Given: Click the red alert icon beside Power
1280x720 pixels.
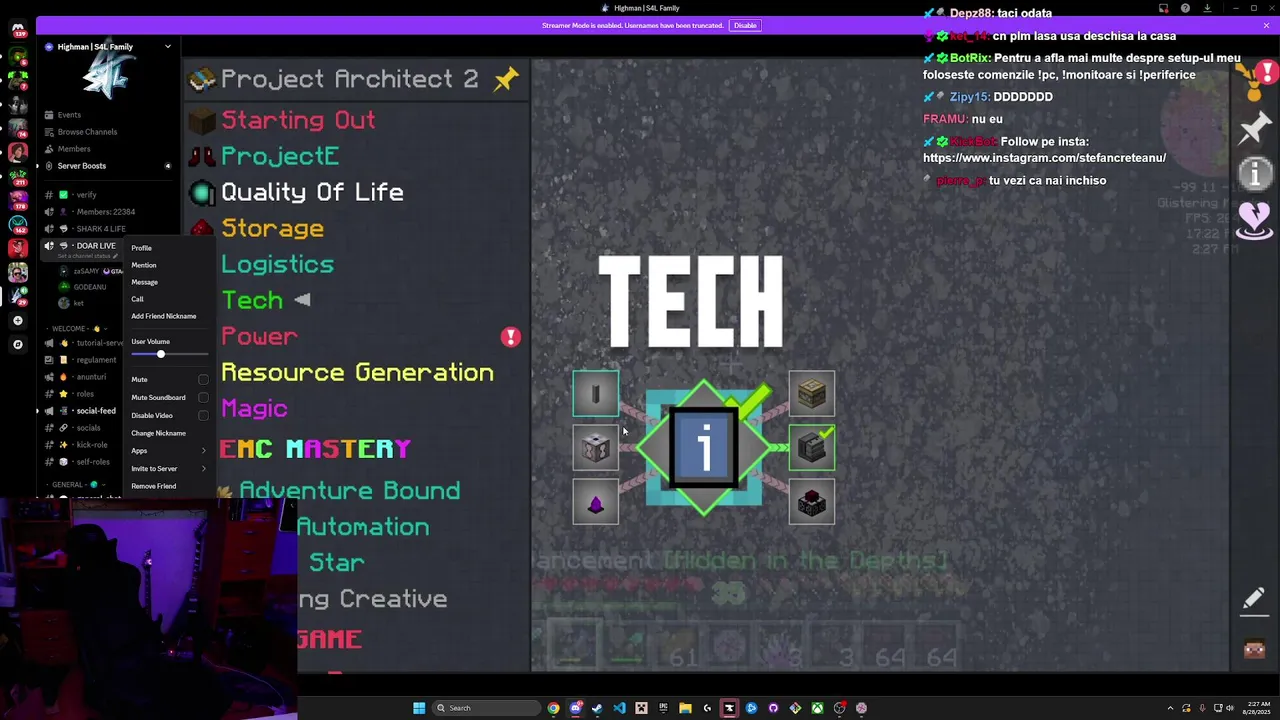Looking at the screenshot, I should click(x=511, y=337).
